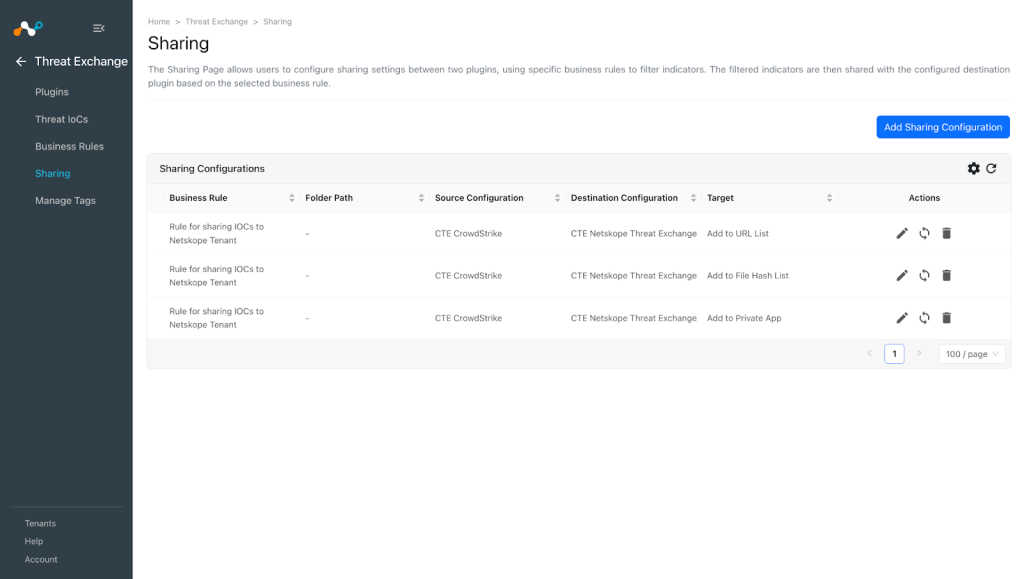Delete the Add to File Hash List configuration
Image resolution: width=1024 pixels, height=579 pixels.
[946, 275]
